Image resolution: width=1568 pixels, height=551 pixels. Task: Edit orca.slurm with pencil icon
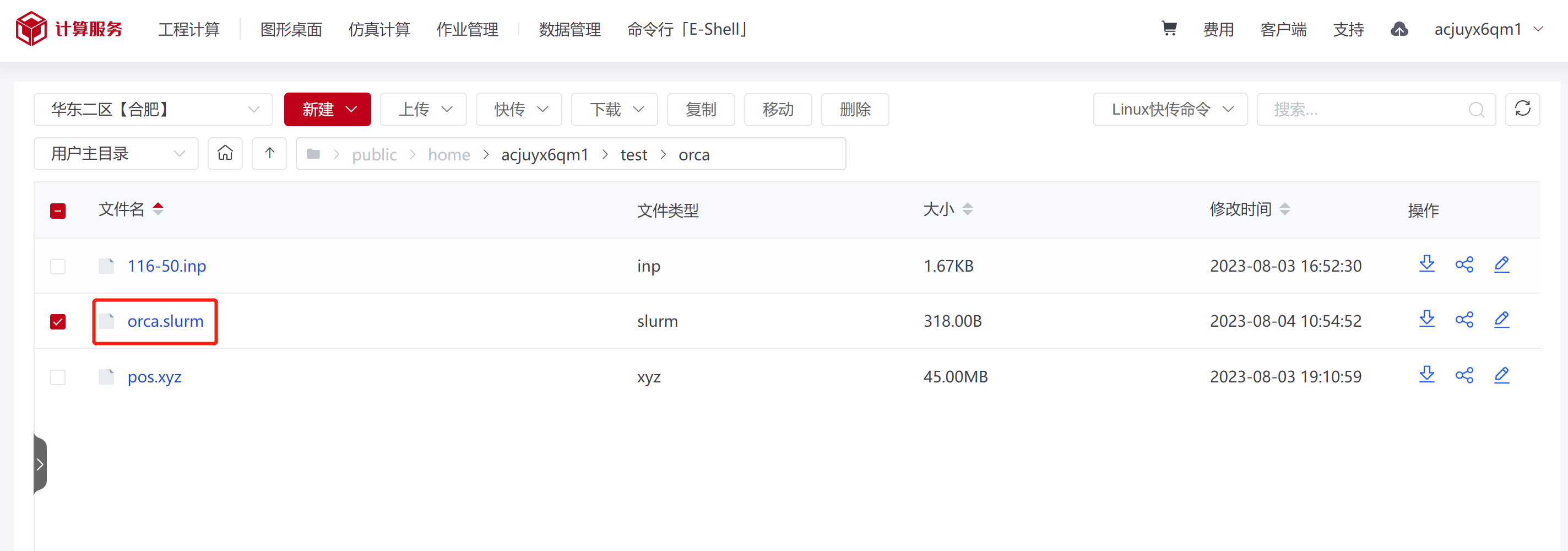coord(1502,320)
